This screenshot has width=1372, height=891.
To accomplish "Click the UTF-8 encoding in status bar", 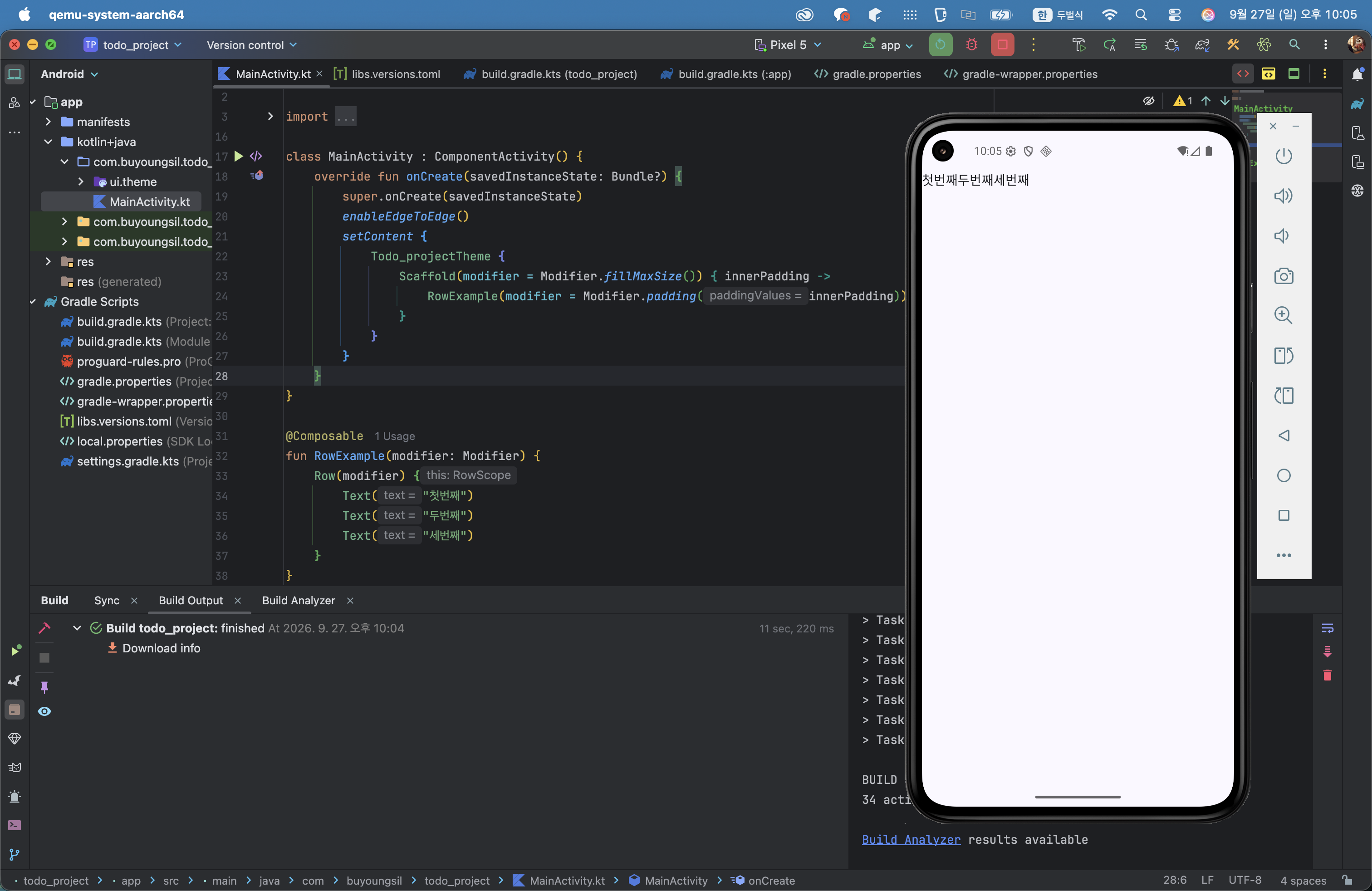I will click(x=1245, y=881).
